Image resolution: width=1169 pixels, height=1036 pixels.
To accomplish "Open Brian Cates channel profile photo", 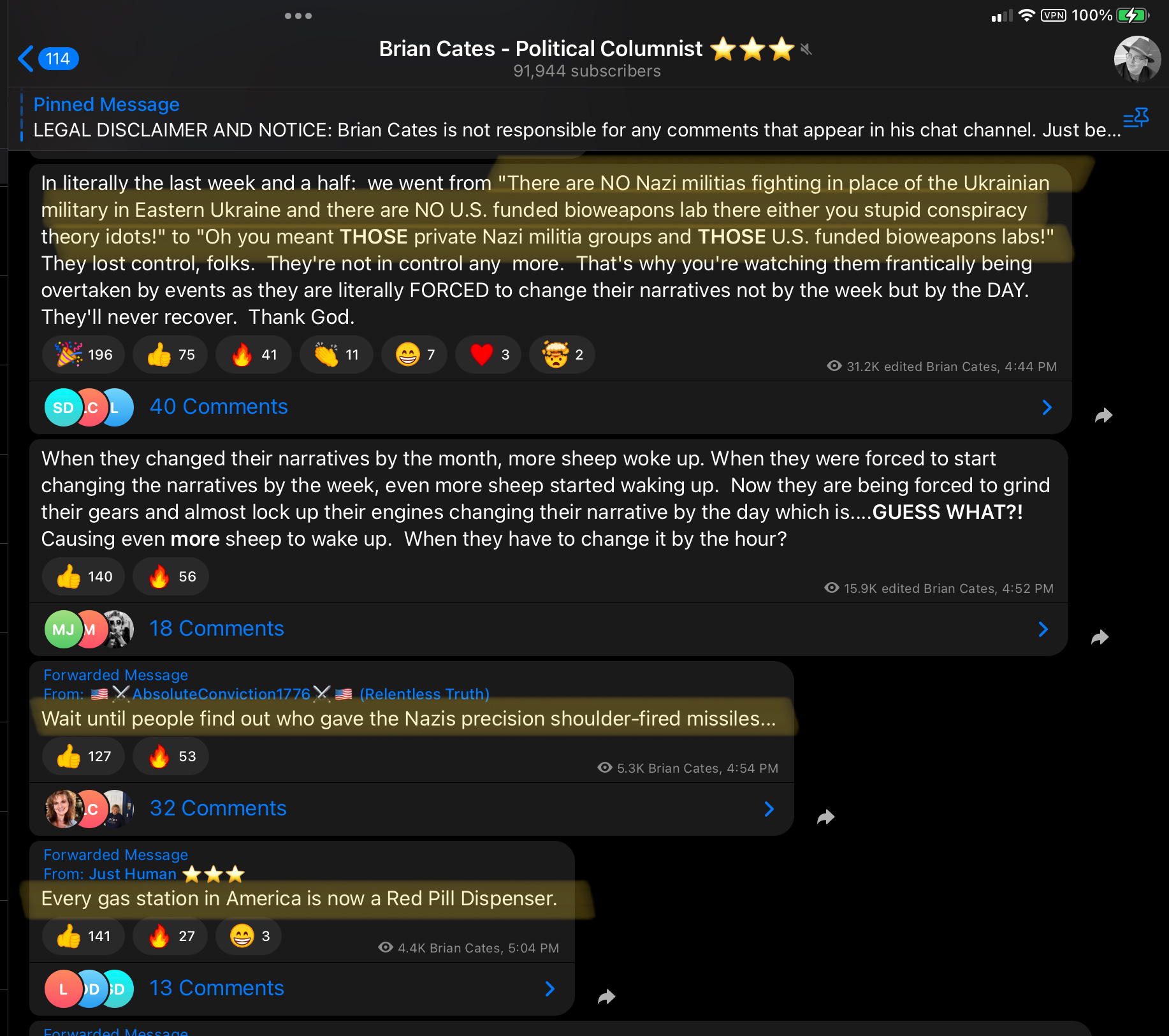I will coord(1137,59).
